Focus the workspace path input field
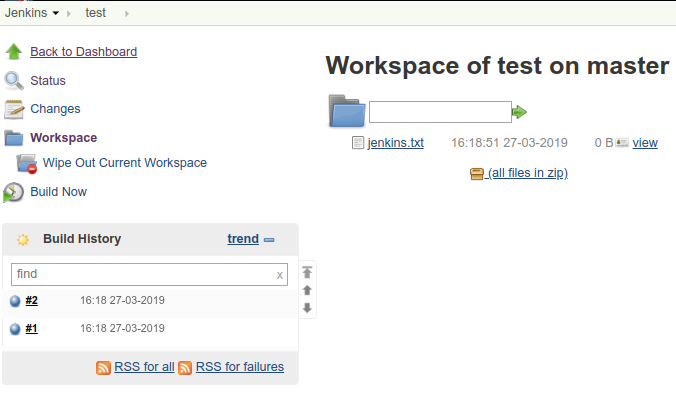Viewport: 676px width, 402px height. 440,112
